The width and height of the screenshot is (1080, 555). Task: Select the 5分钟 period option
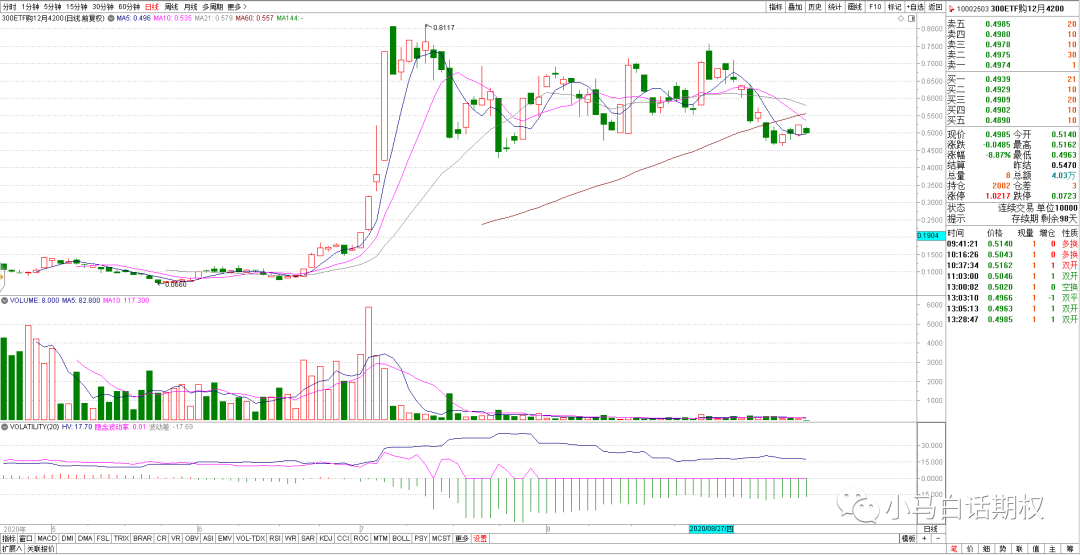pyautogui.click(x=52, y=7)
